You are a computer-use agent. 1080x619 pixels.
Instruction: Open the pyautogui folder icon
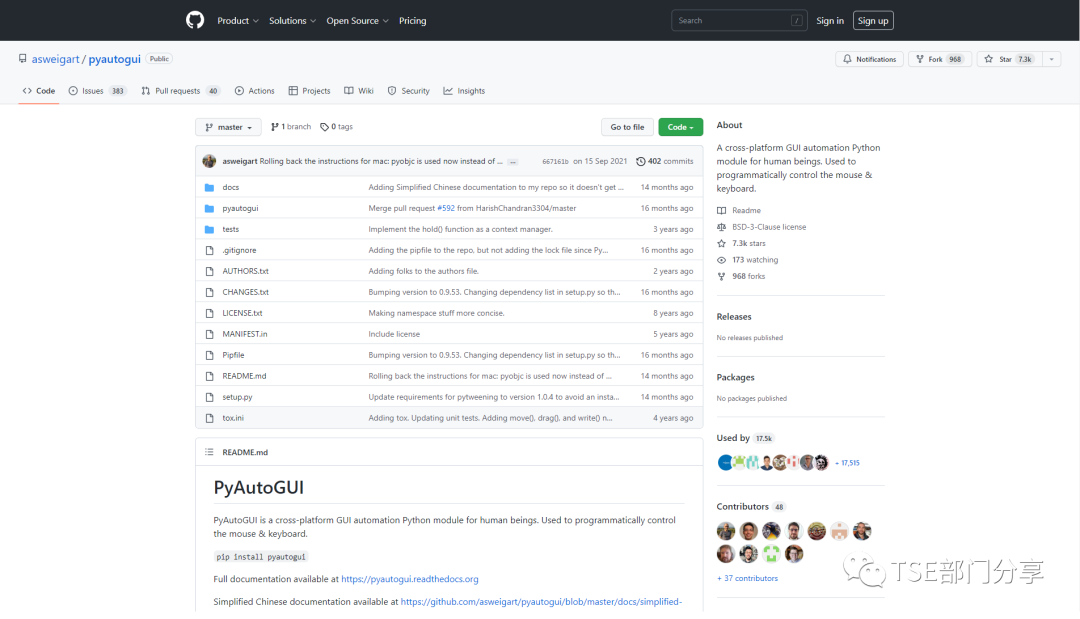pos(209,209)
